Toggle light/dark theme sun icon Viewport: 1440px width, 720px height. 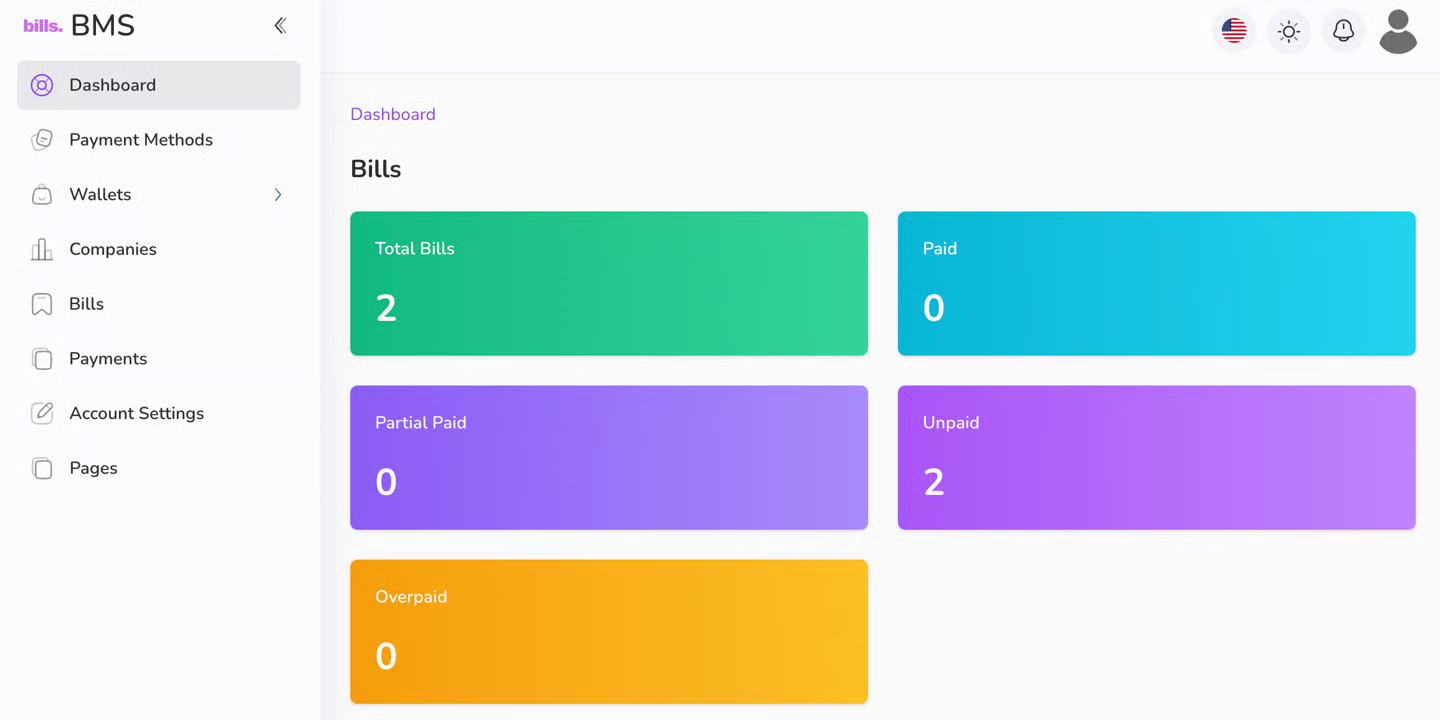(x=1289, y=31)
